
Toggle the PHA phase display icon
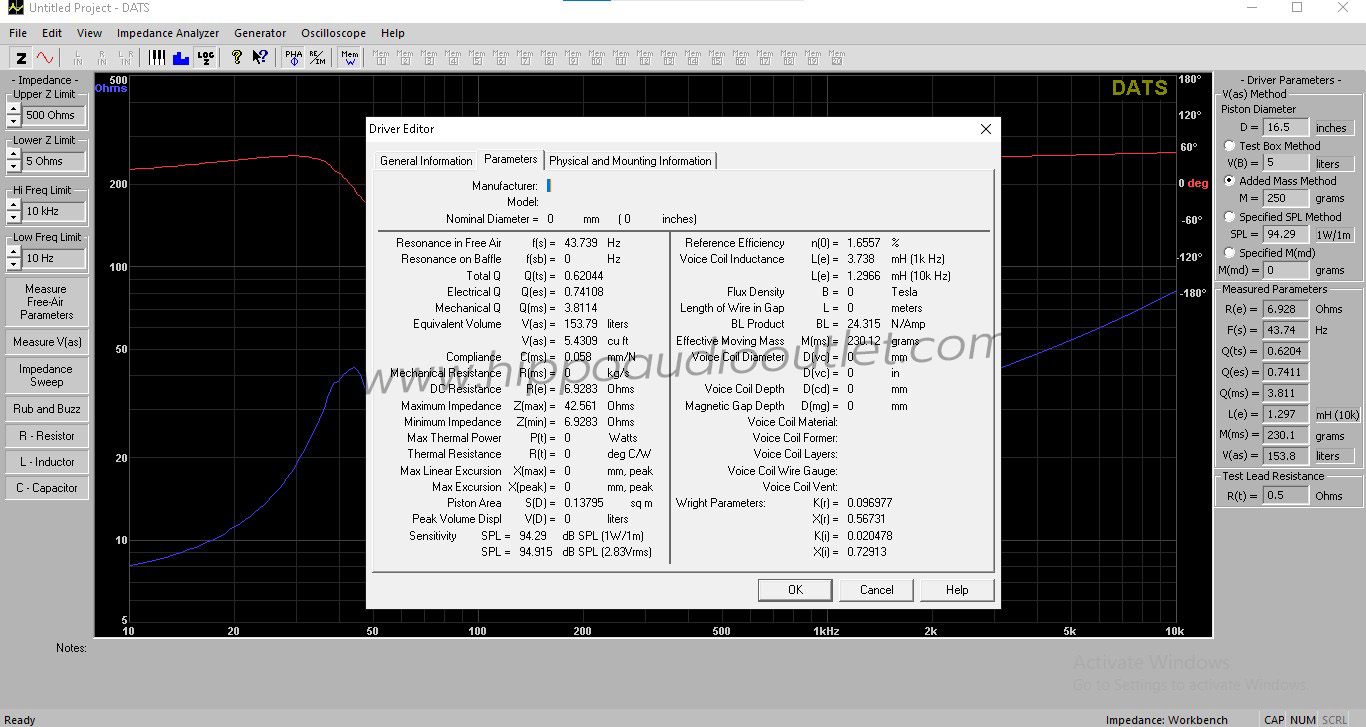pyautogui.click(x=293, y=58)
